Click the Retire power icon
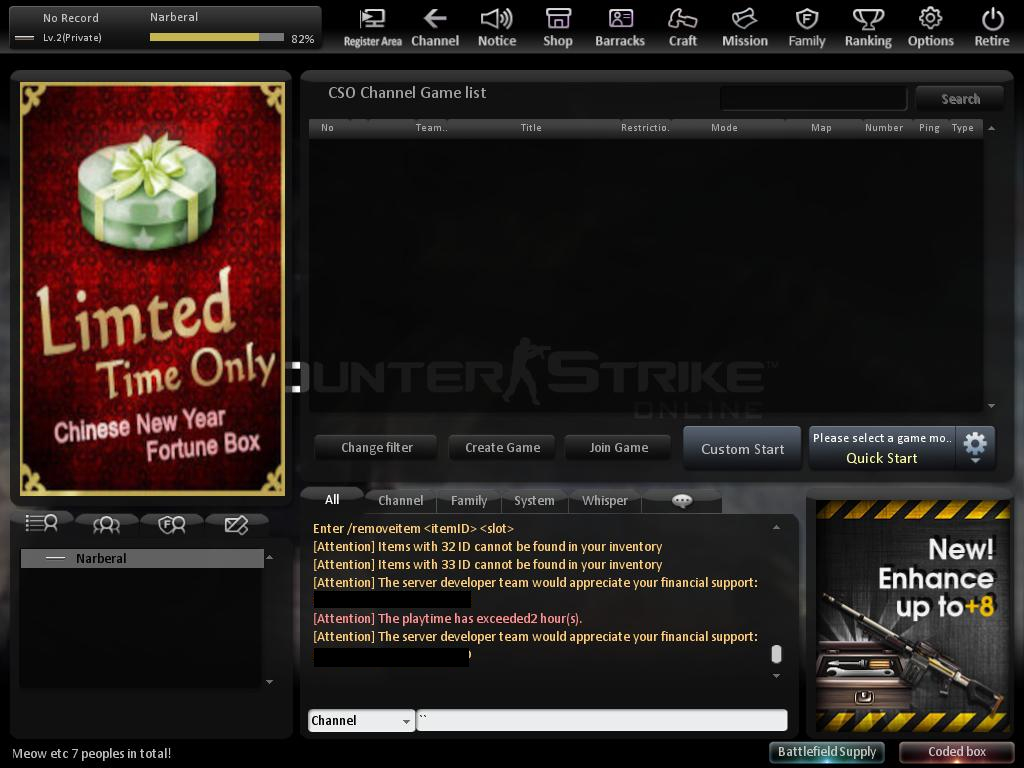This screenshot has height=768, width=1024. point(992,28)
